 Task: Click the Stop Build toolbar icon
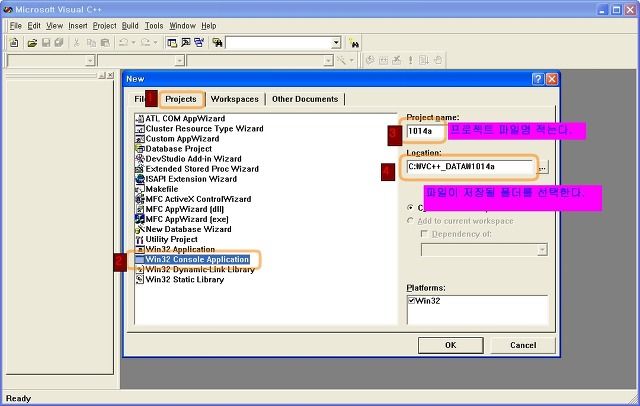[397, 61]
